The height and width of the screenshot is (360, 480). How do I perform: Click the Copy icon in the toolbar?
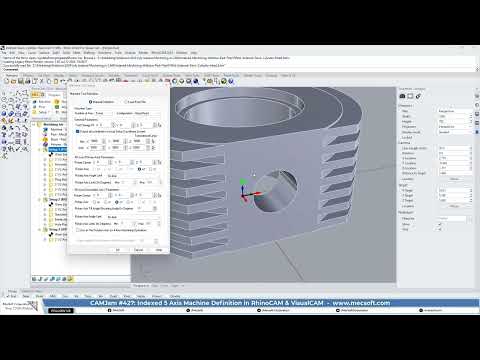click(x=49, y=81)
